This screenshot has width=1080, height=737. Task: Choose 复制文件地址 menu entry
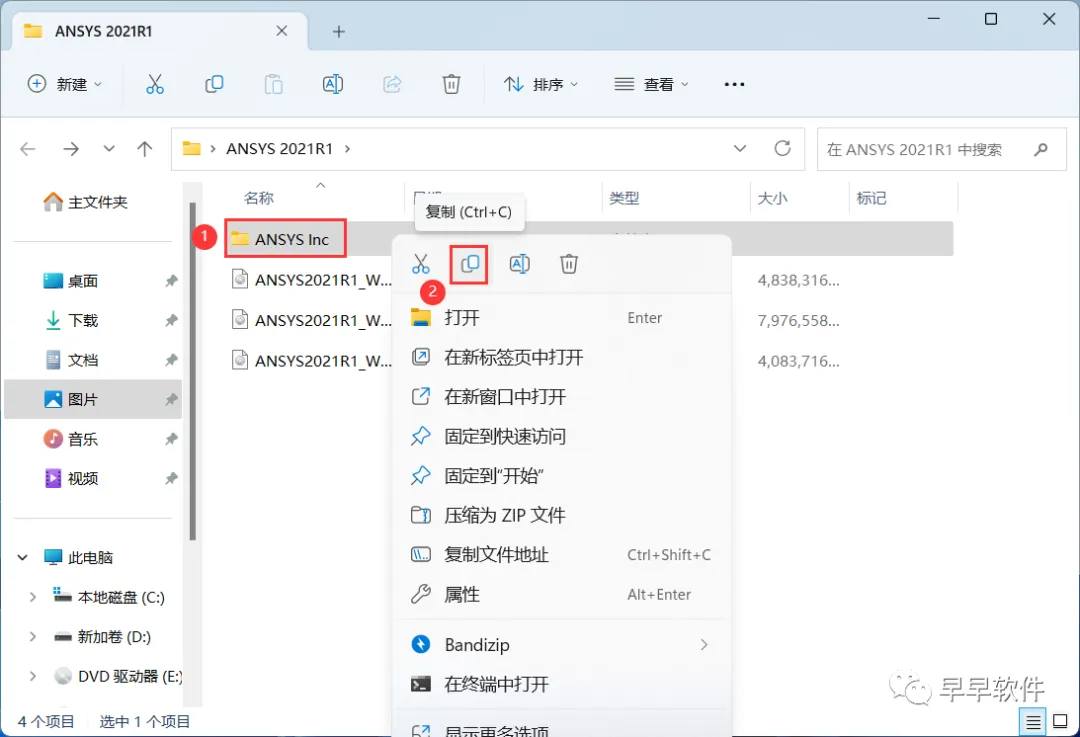tap(561, 555)
